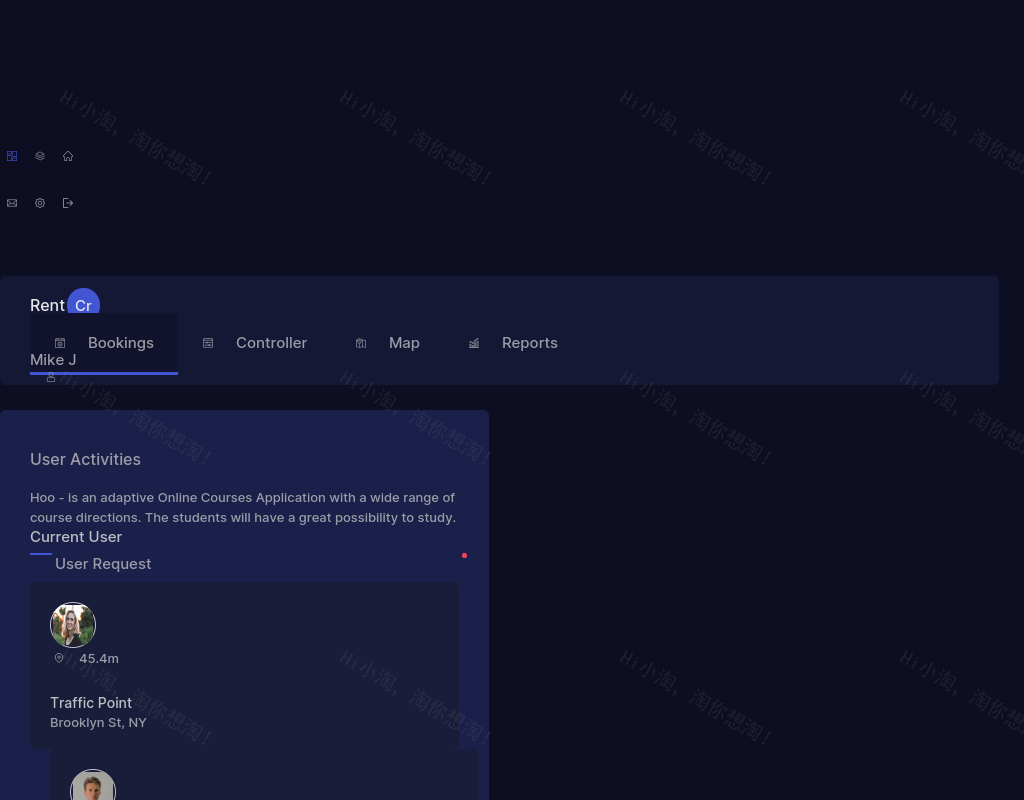Select the Current User tab
1024x800 pixels.
[76, 537]
